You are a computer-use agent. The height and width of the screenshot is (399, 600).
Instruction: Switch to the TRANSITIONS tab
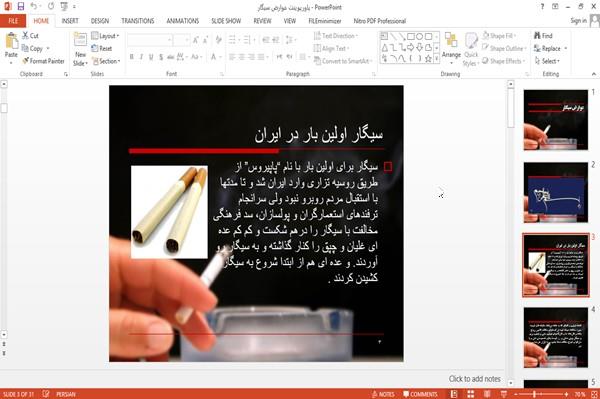pyautogui.click(x=138, y=21)
